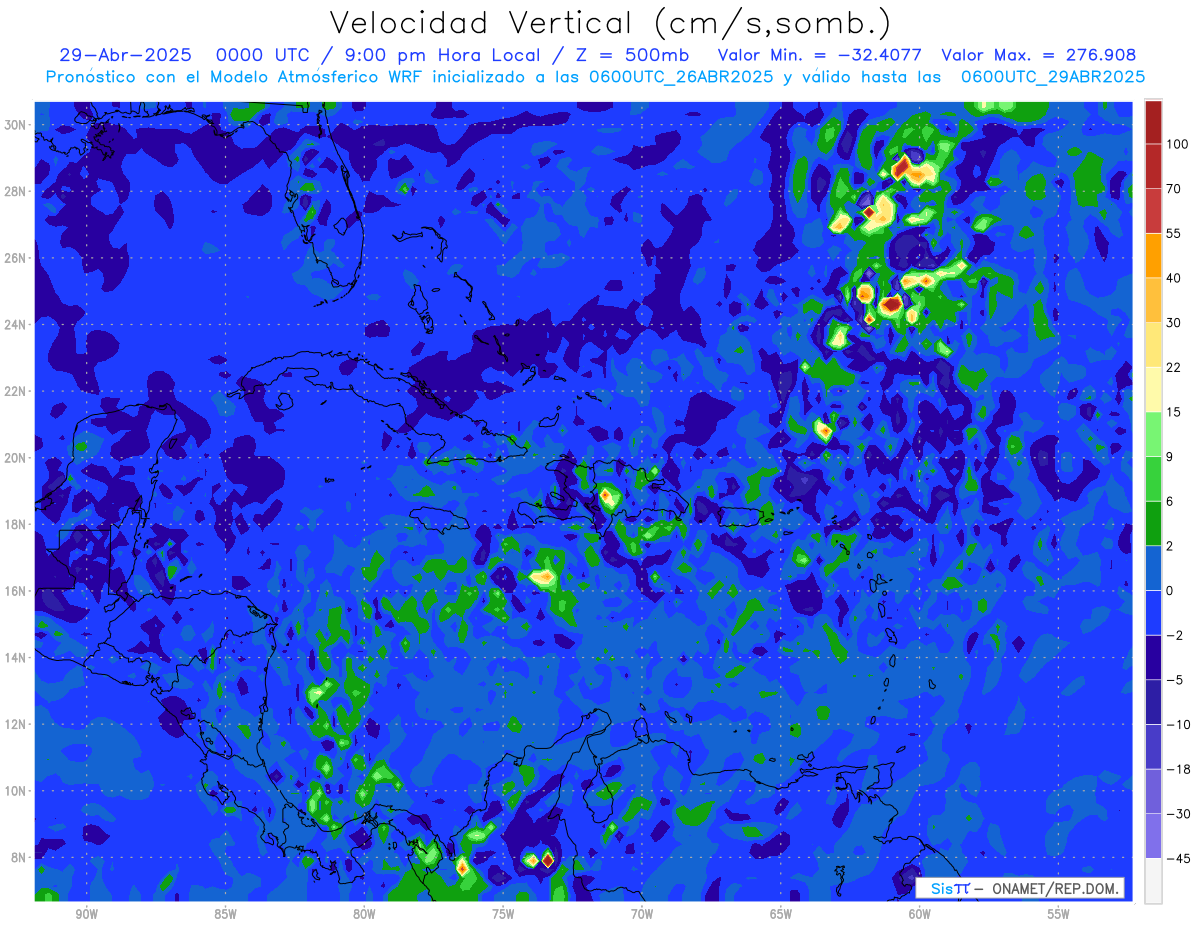Click the "18N" latitude label

click(17, 524)
